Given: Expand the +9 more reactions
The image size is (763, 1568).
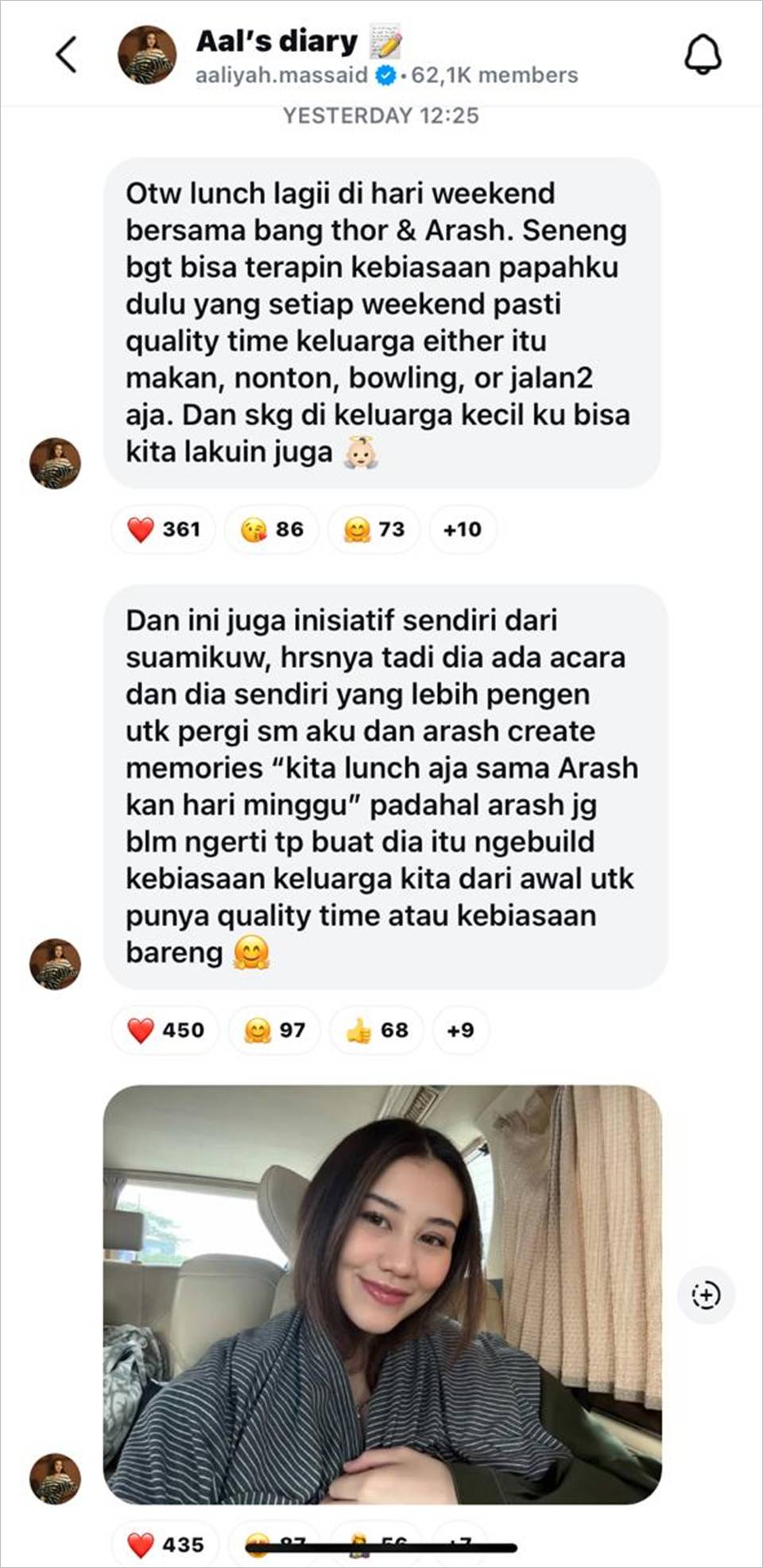Looking at the screenshot, I should [x=460, y=1030].
